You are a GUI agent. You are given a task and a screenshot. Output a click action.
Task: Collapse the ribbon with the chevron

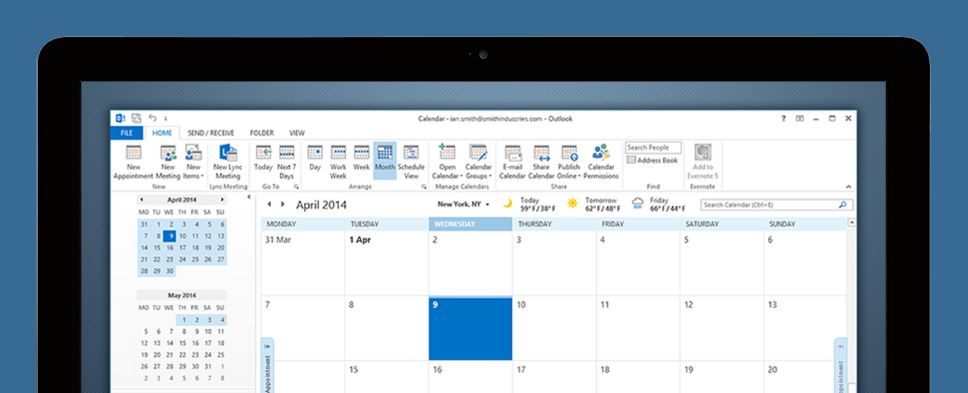click(848, 186)
